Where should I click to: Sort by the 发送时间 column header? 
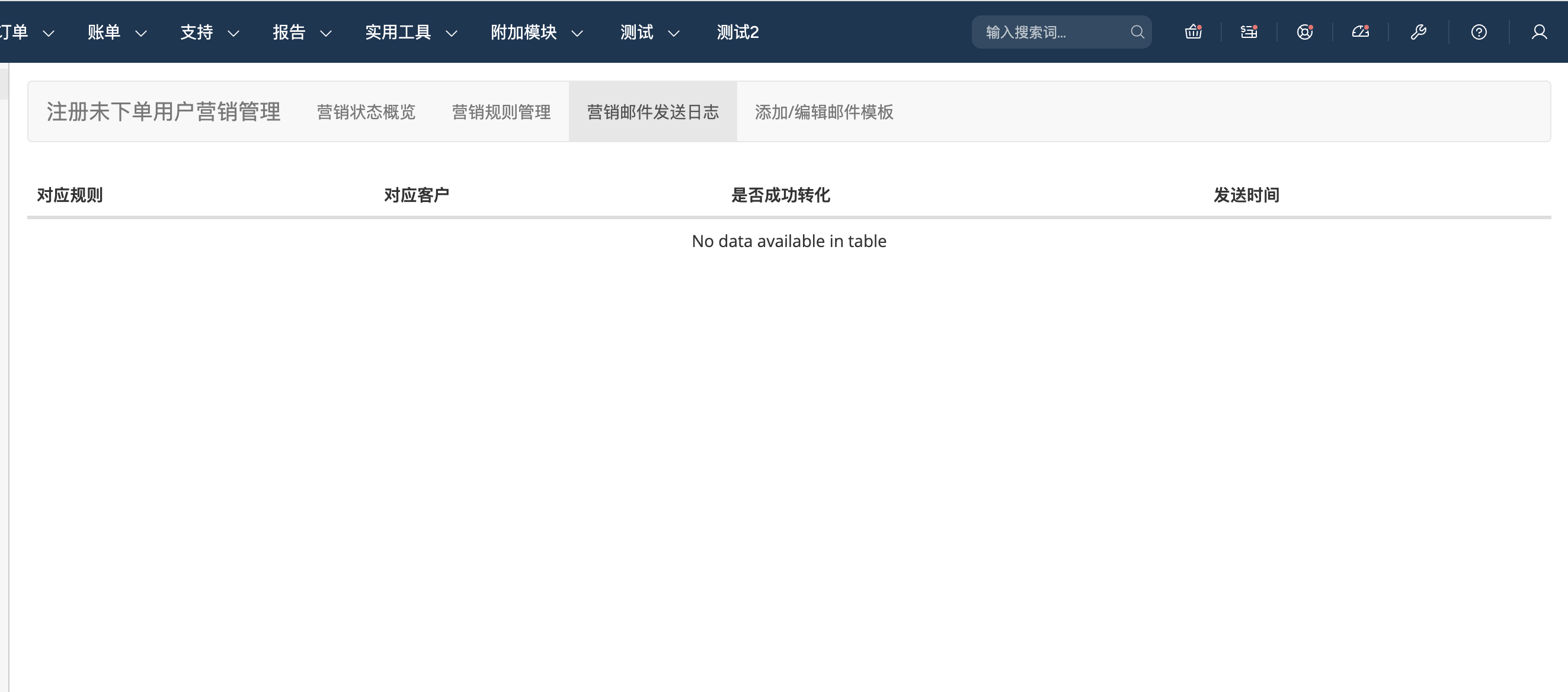click(1246, 195)
